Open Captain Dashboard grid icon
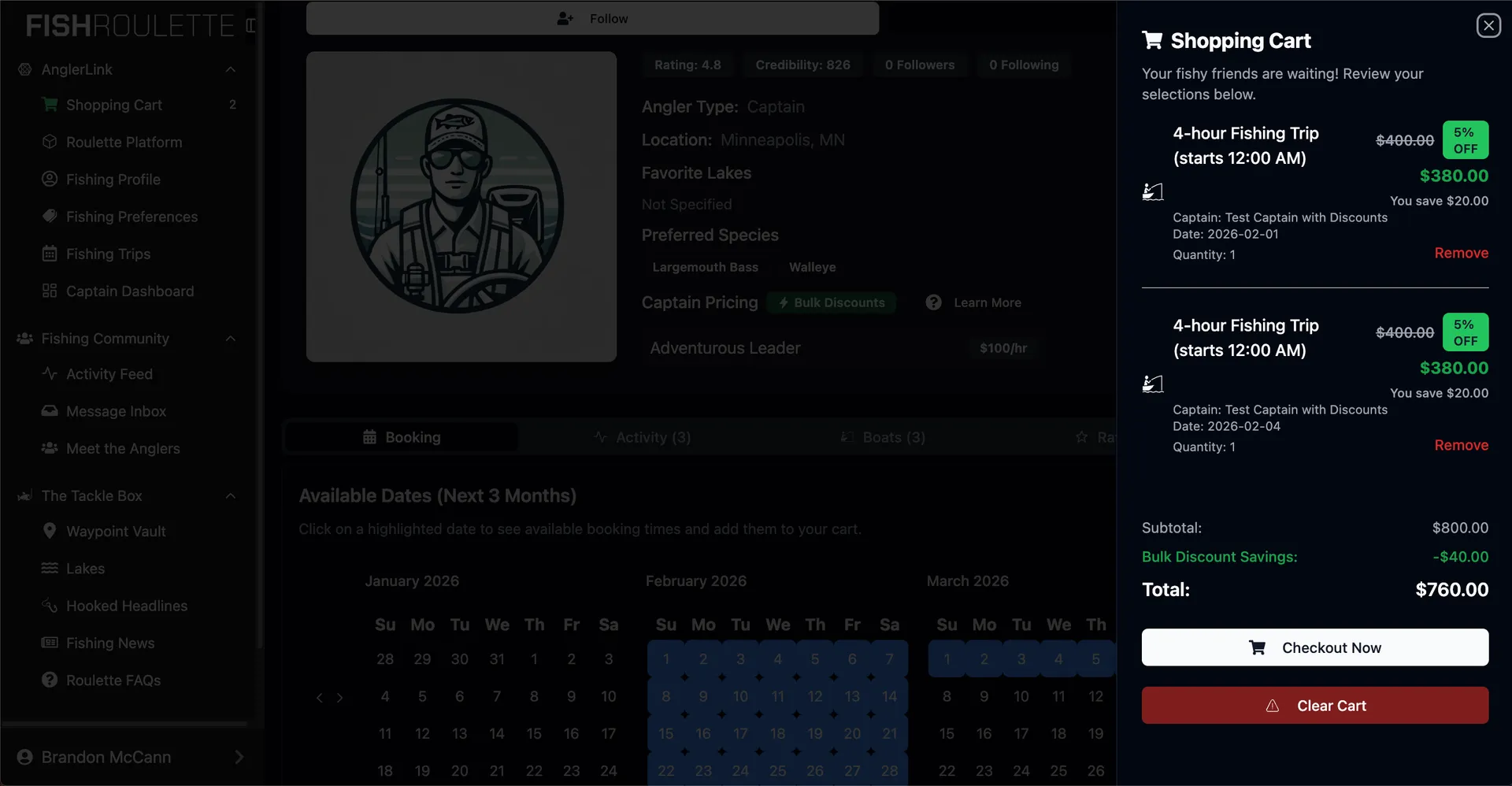Screen dimensions: 1512x786 50,291
